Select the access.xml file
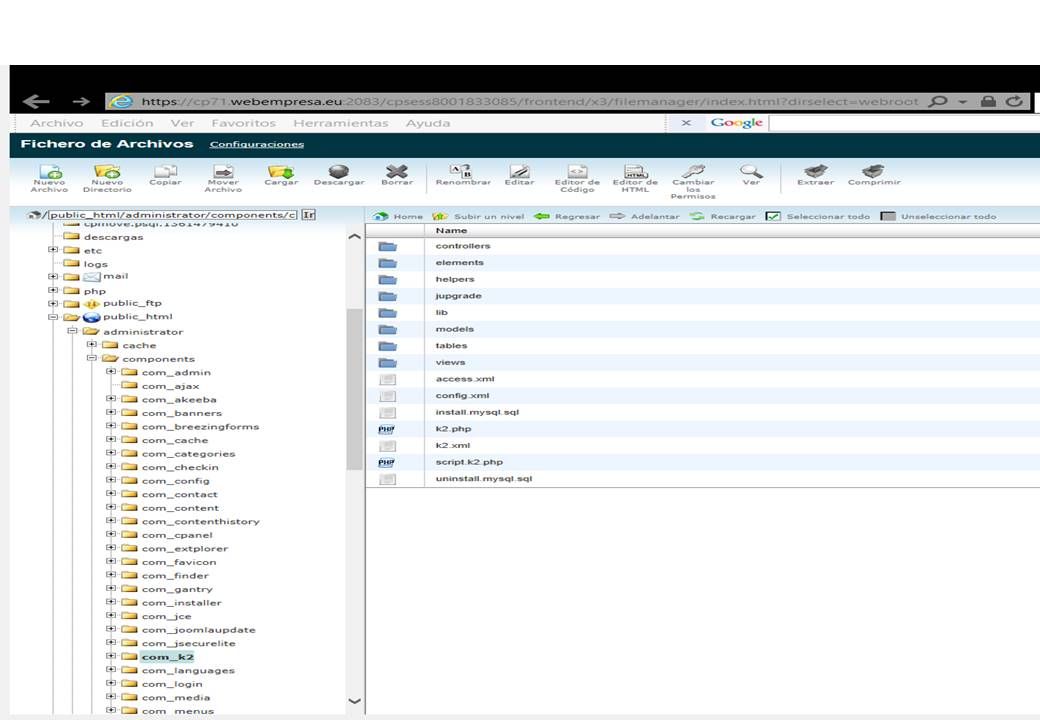Viewport: 1040px width, 720px height. click(465, 379)
